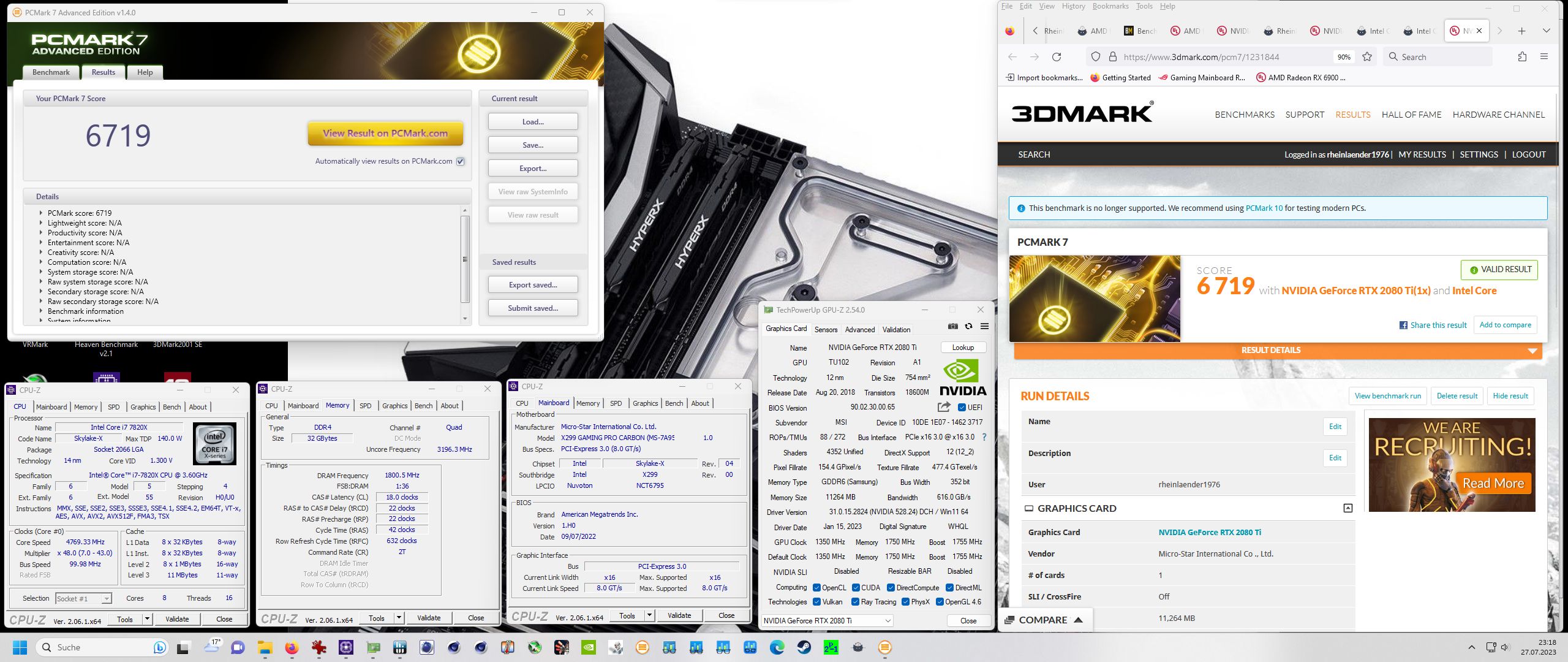This screenshot has height=662, width=1568.
Task: Collapse the GRAPHICS CARD section on 3DMark
Action: tap(1347, 508)
